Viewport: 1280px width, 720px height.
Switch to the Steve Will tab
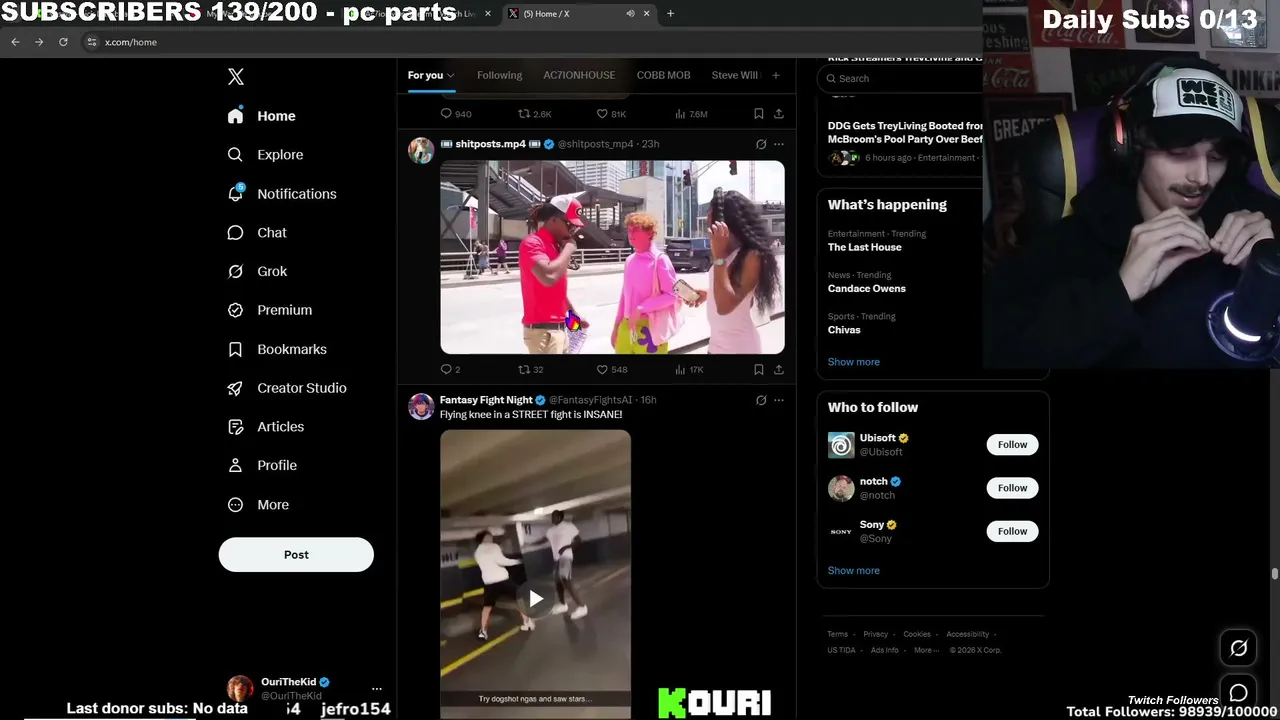click(x=735, y=75)
